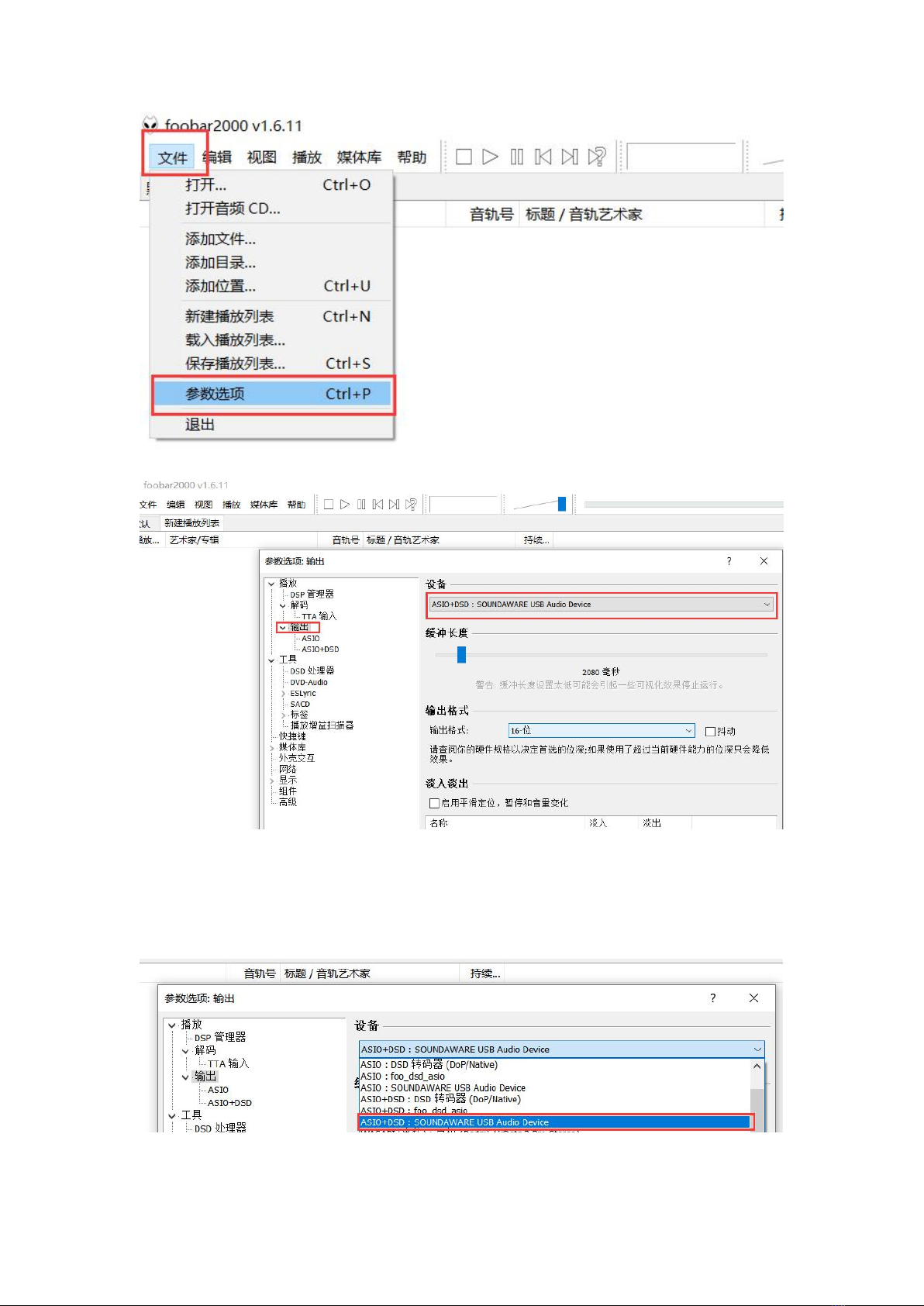
Task: Choose 新建播放列表 from the 文件 menu
Action: (x=272, y=316)
